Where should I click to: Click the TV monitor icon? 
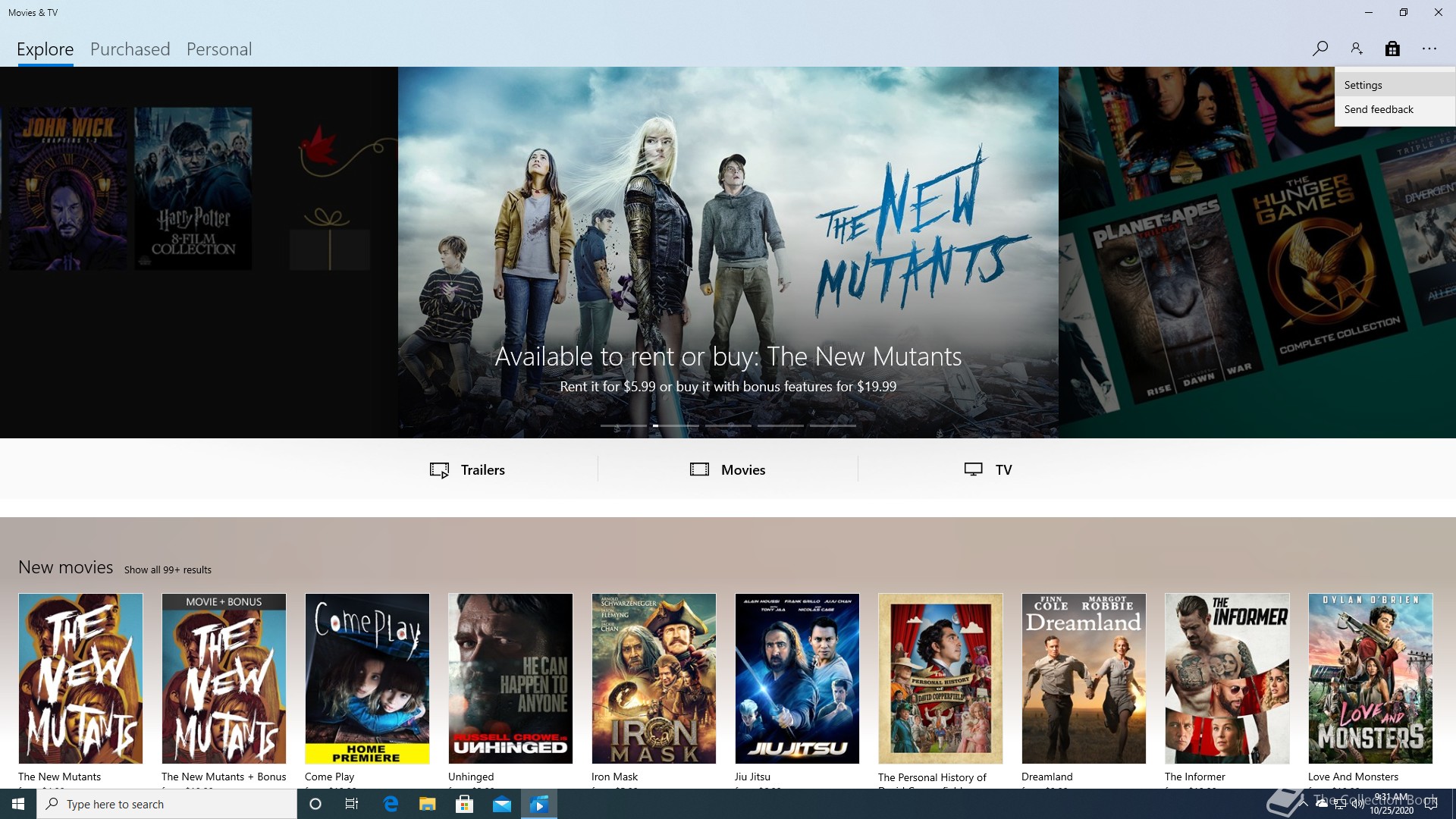(x=973, y=469)
